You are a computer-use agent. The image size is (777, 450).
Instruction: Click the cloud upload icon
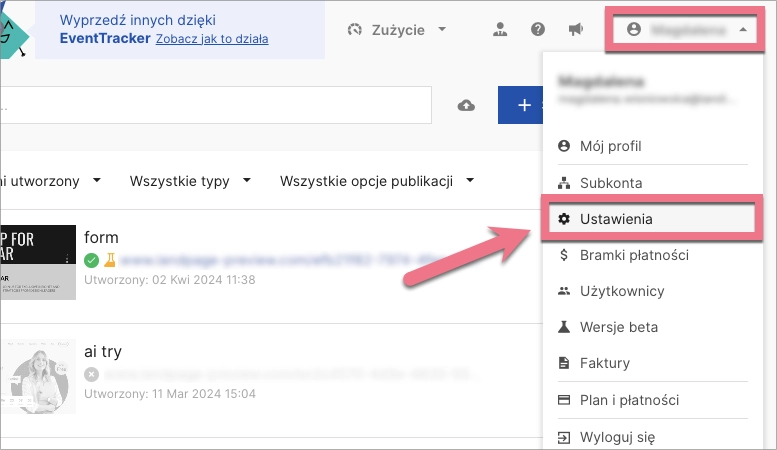tap(466, 106)
